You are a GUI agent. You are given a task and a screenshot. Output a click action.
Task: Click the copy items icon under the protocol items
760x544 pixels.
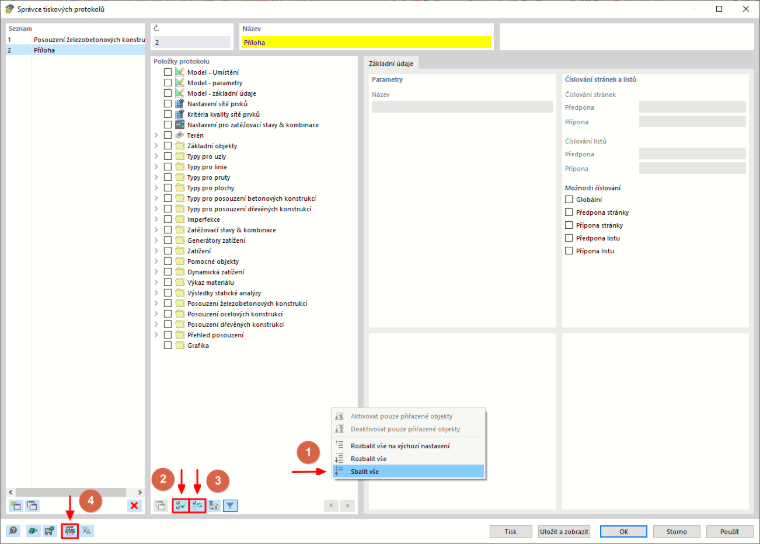(x=160, y=506)
